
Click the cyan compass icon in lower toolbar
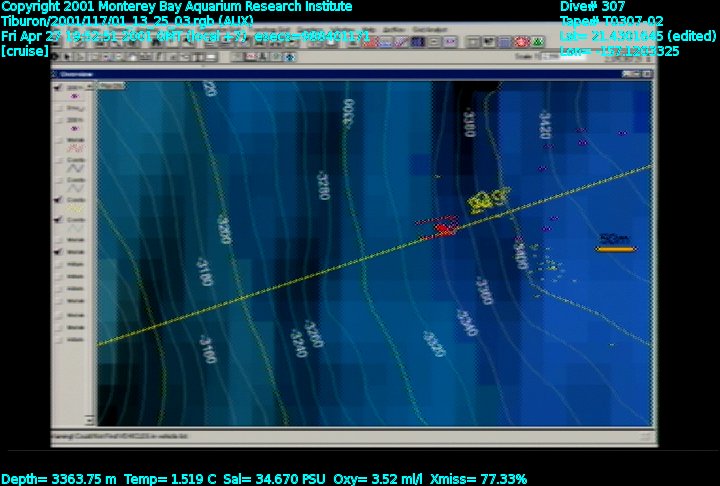pyautogui.click(x=290, y=57)
